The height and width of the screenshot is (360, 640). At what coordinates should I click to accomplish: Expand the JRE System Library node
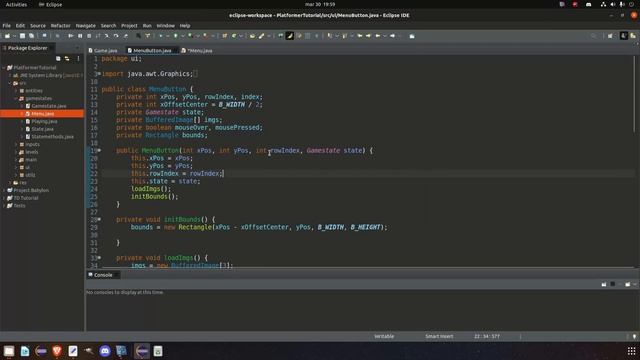(10, 76)
